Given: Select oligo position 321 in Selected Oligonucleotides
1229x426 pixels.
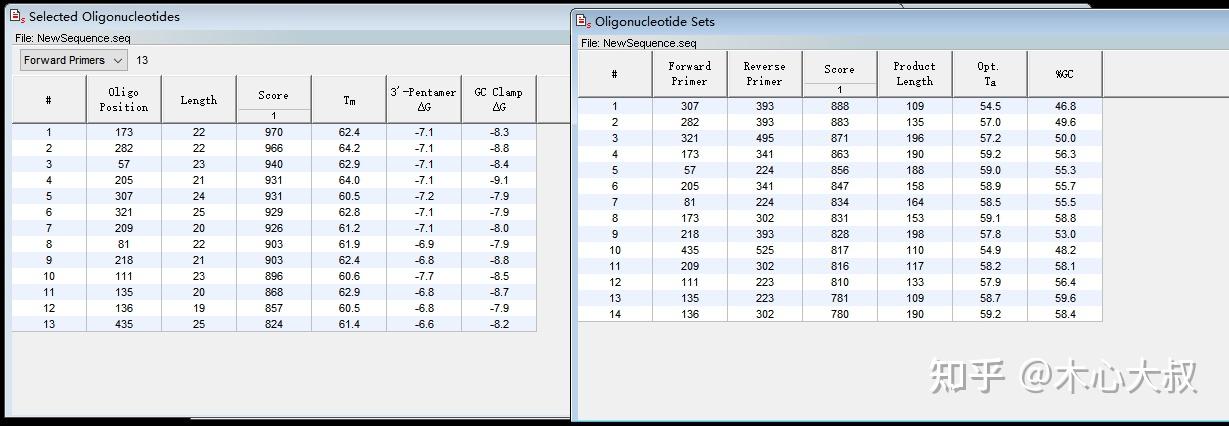Looking at the screenshot, I should (x=124, y=212).
